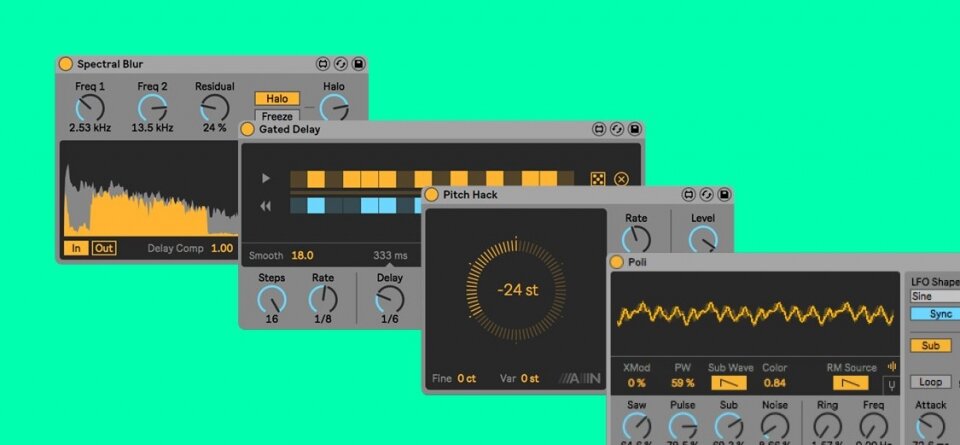Screen dimensions: 960x445
Task: Click the Ring knob in Poli
Action: (828, 426)
